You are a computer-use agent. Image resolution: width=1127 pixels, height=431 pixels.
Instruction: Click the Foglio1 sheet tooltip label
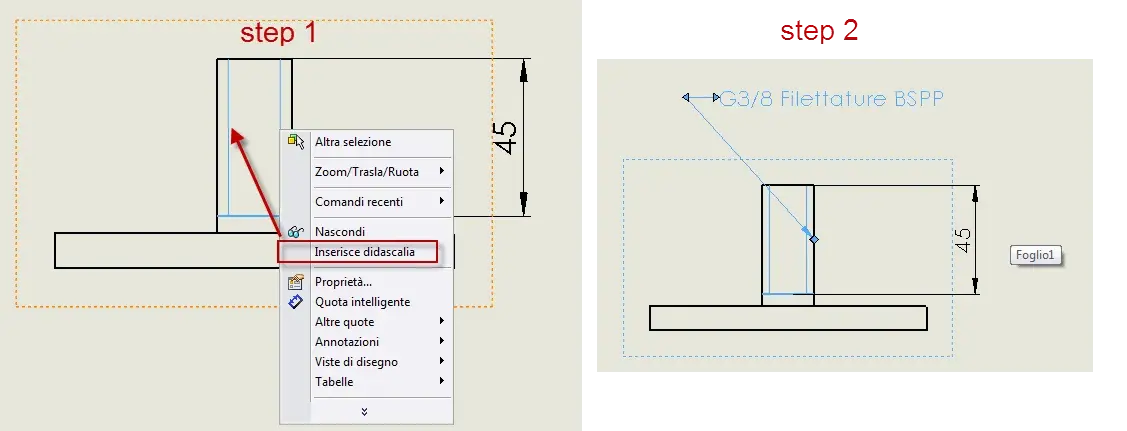pos(1036,255)
